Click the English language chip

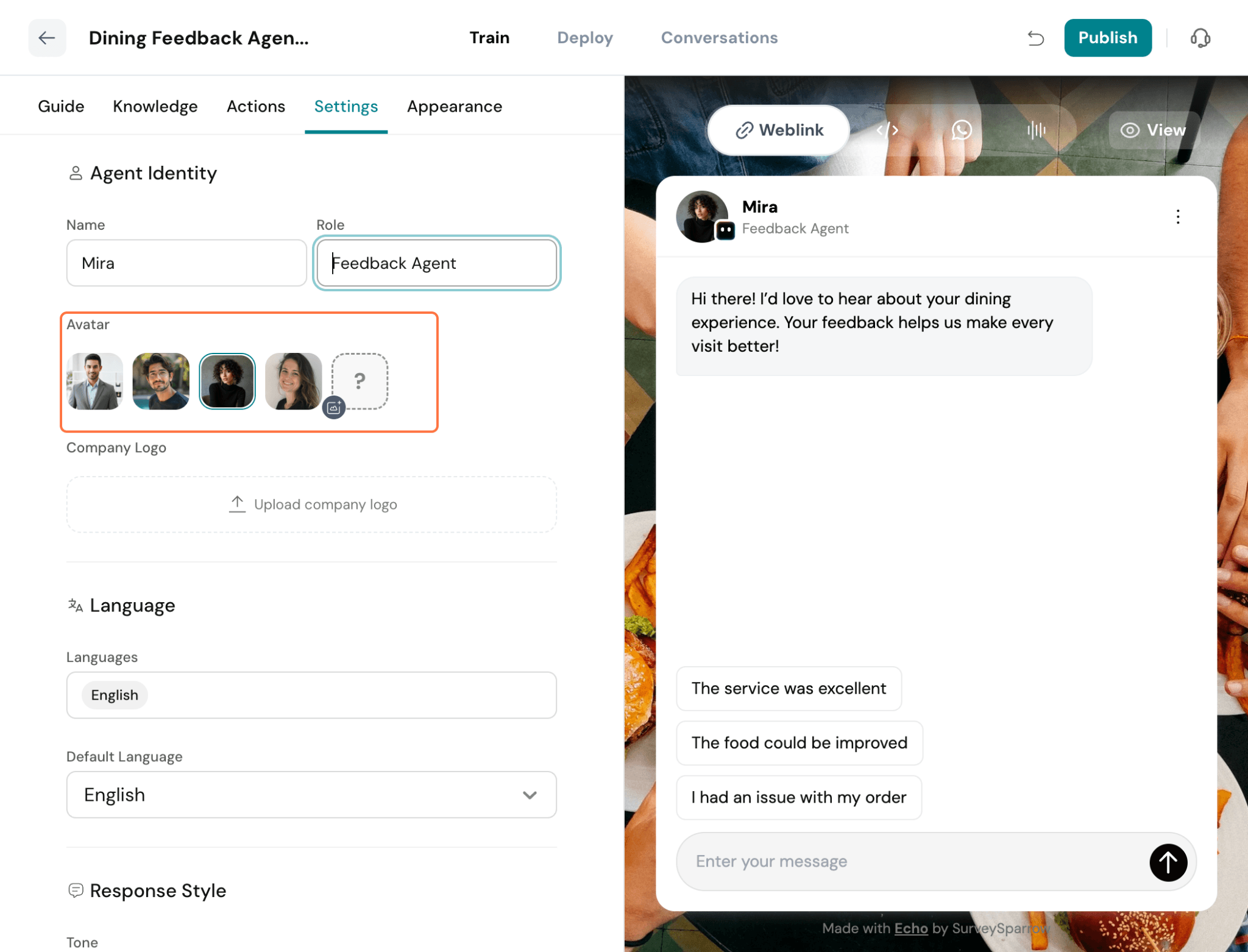[115, 695]
